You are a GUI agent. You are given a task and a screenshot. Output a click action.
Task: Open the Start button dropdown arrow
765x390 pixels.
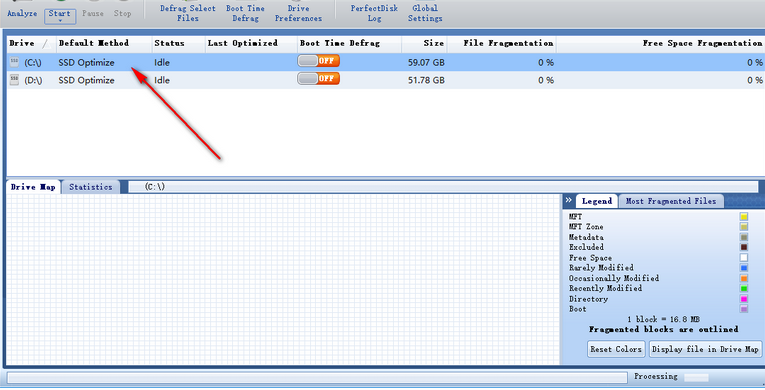pyautogui.click(x=60, y=21)
